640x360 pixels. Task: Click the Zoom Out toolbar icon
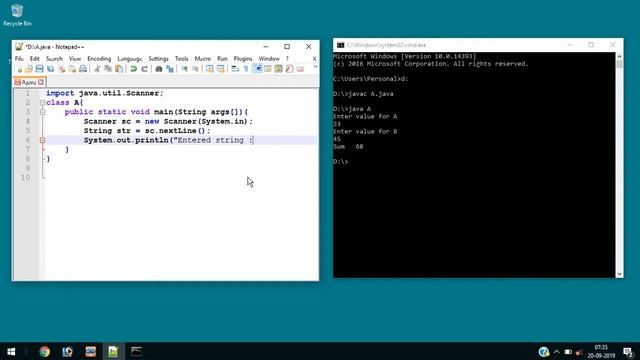pos(195,69)
